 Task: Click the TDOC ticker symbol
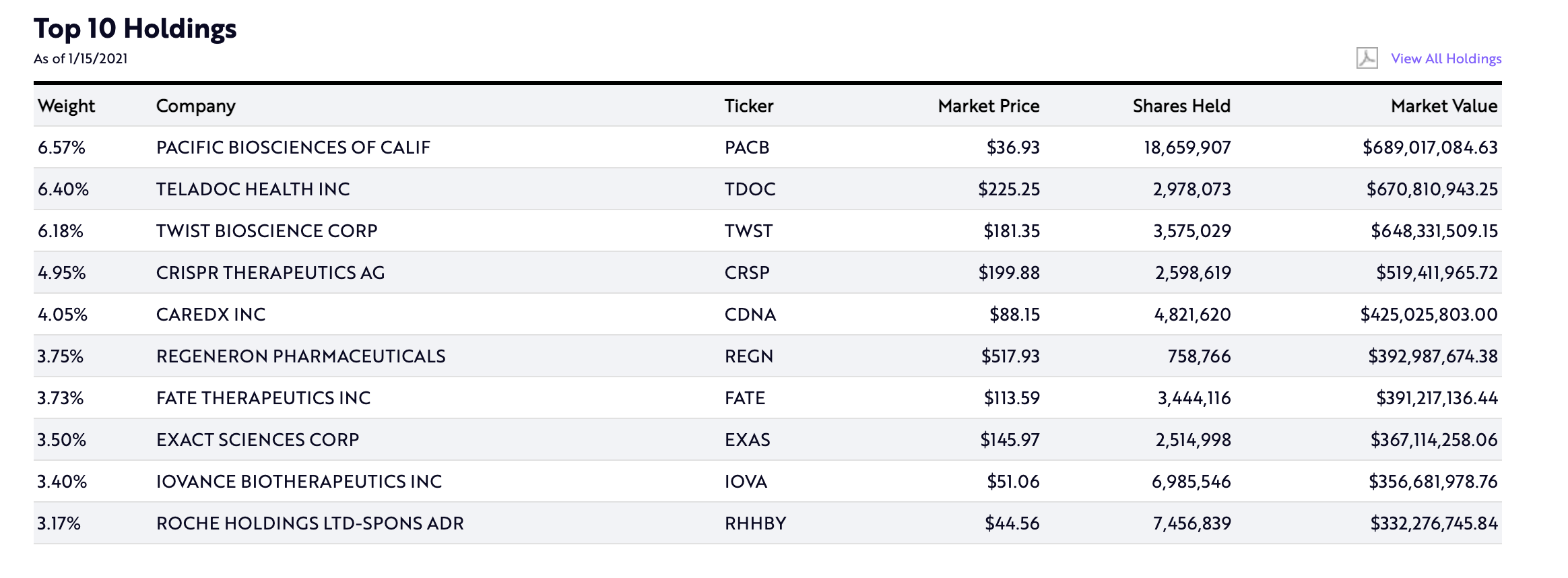coord(750,189)
